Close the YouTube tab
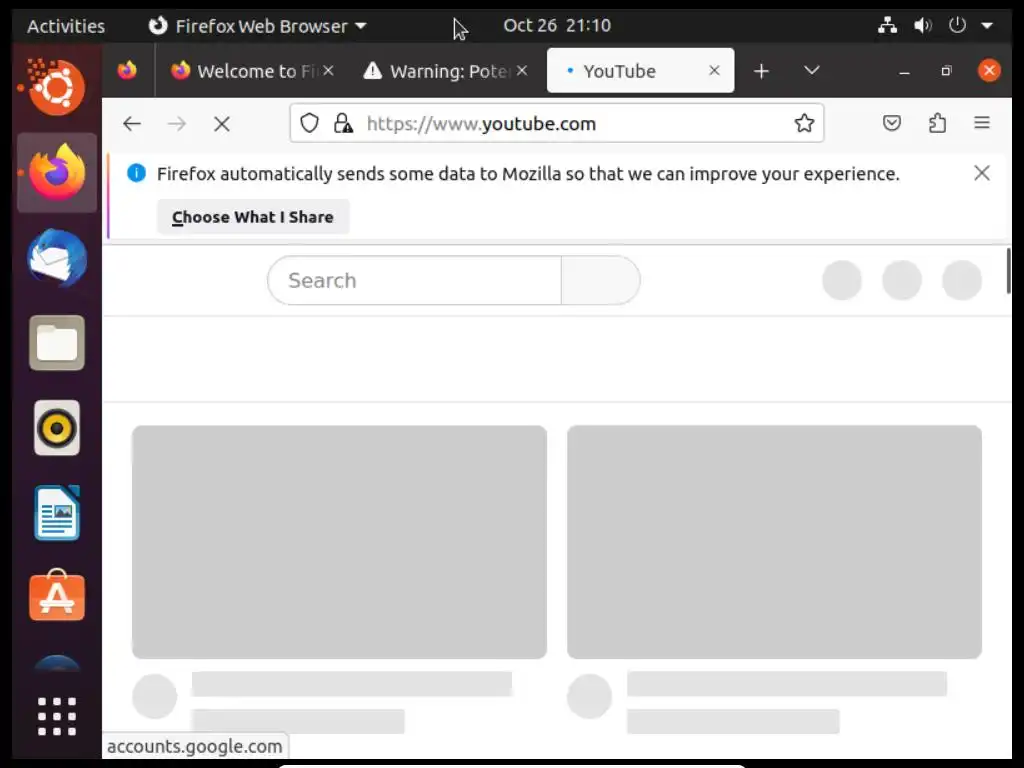The width and height of the screenshot is (1024, 768). [x=714, y=70]
